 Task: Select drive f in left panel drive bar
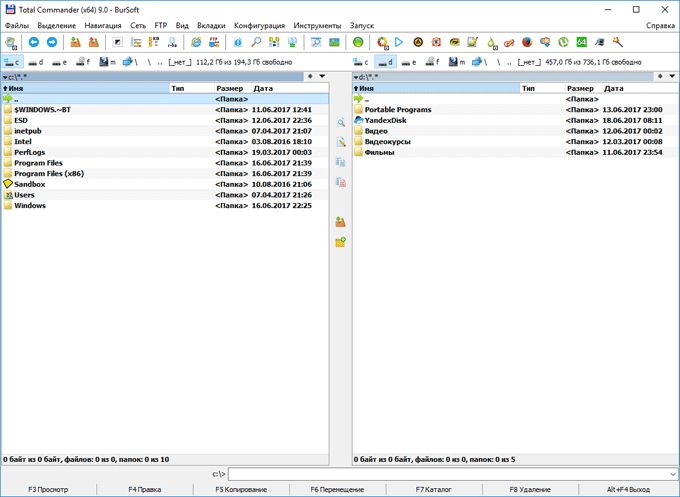click(x=83, y=62)
